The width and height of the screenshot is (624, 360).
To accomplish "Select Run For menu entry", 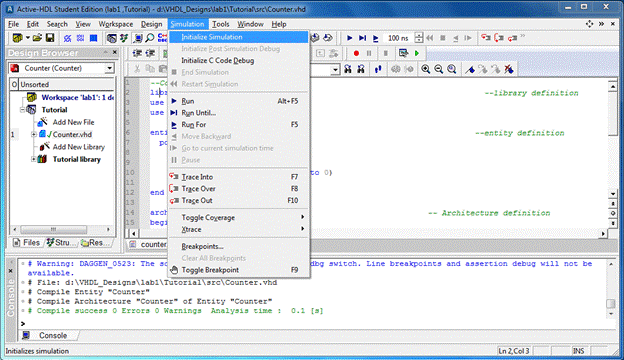I will point(239,125).
